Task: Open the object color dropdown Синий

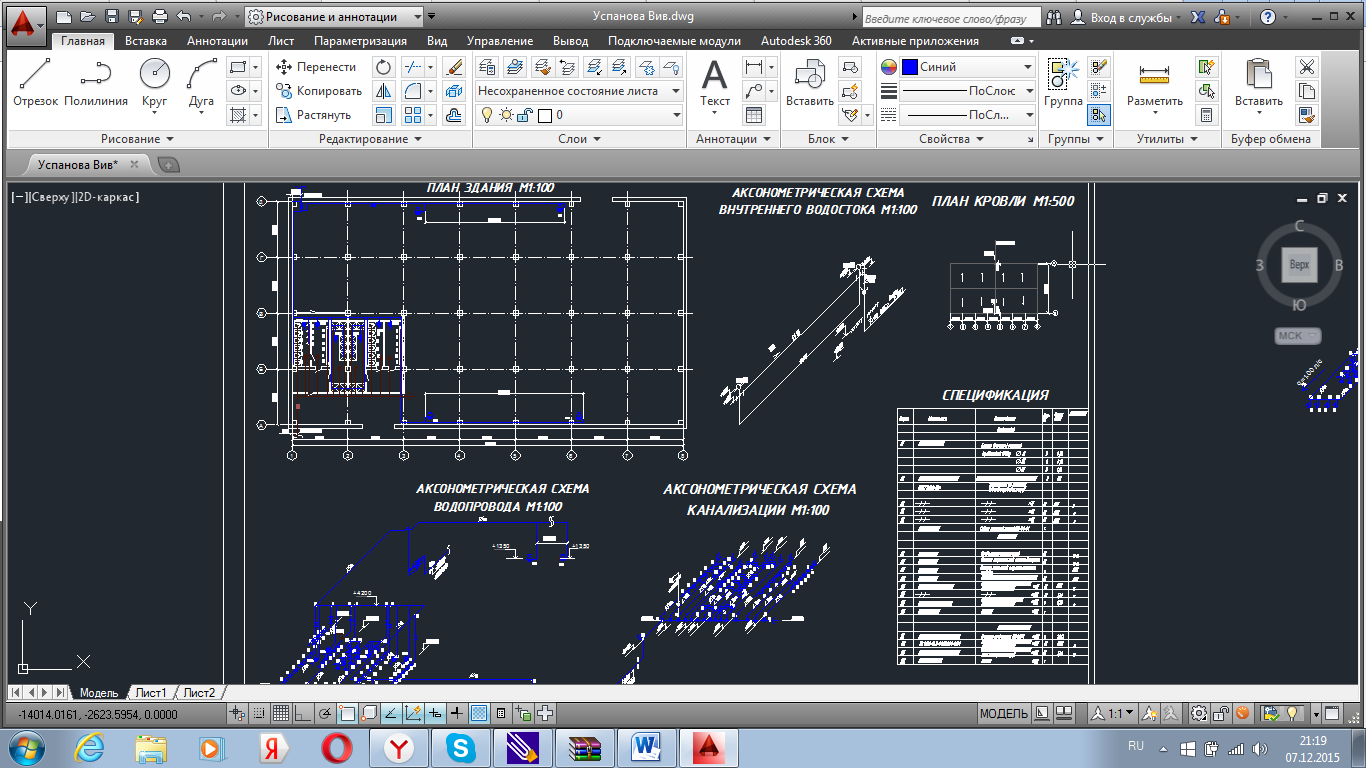Action: tap(968, 67)
